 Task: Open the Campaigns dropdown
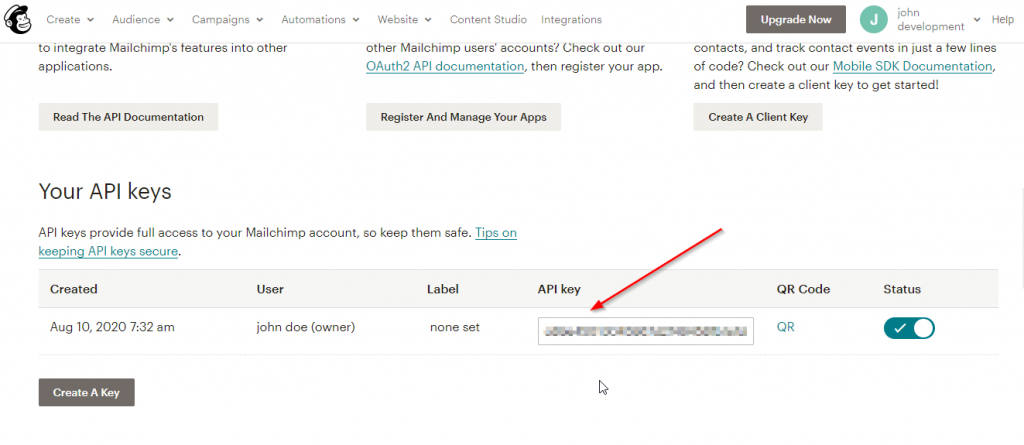click(x=227, y=20)
